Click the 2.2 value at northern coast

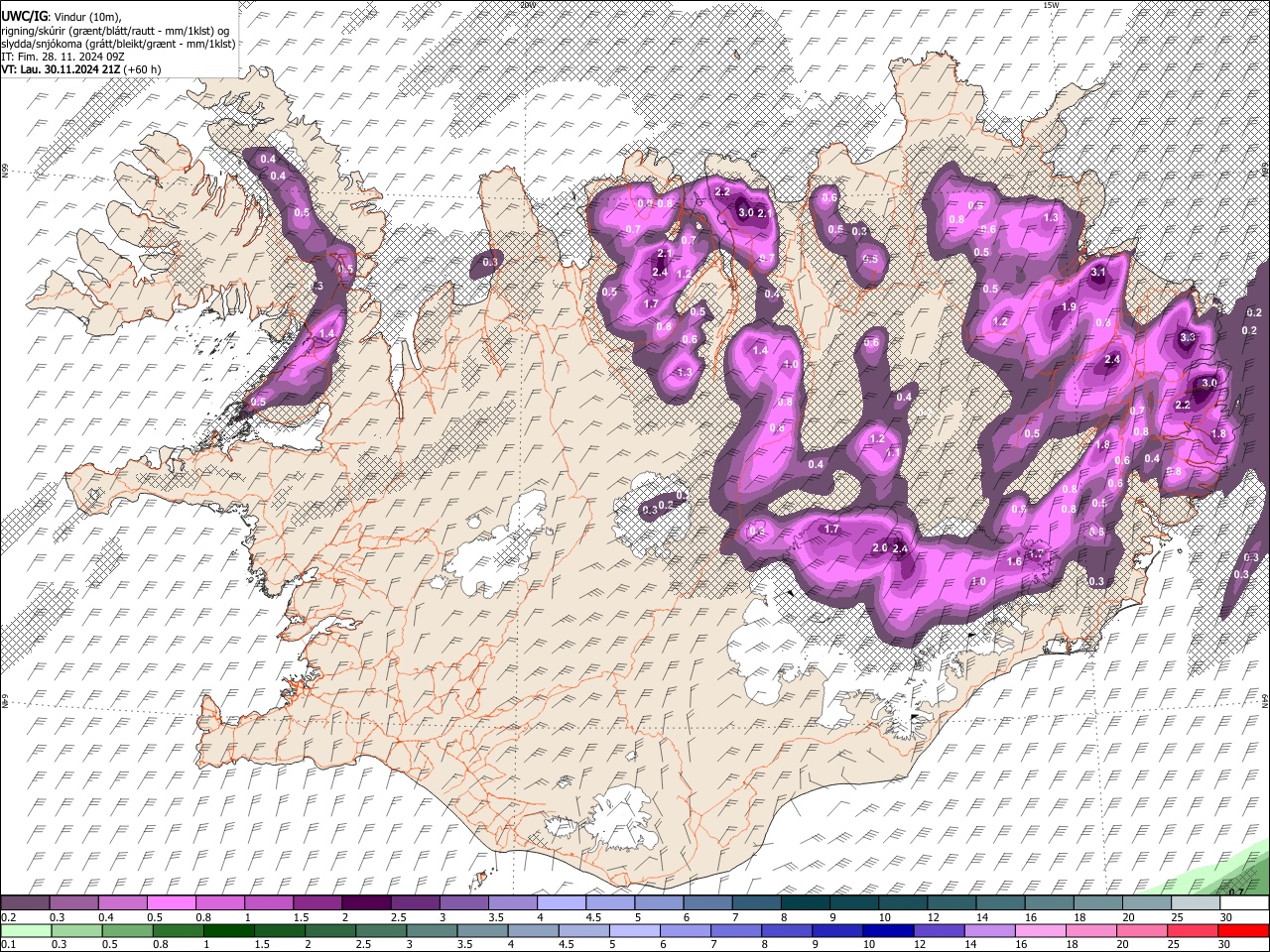tap(722, 191)
